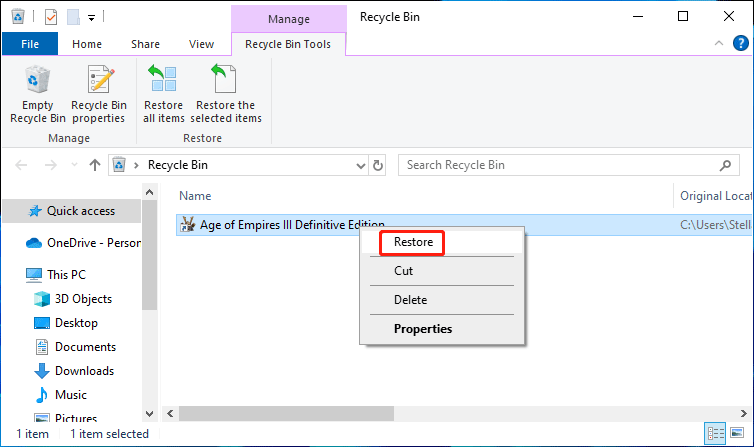Go forward with the right arrow

[50, 165]
